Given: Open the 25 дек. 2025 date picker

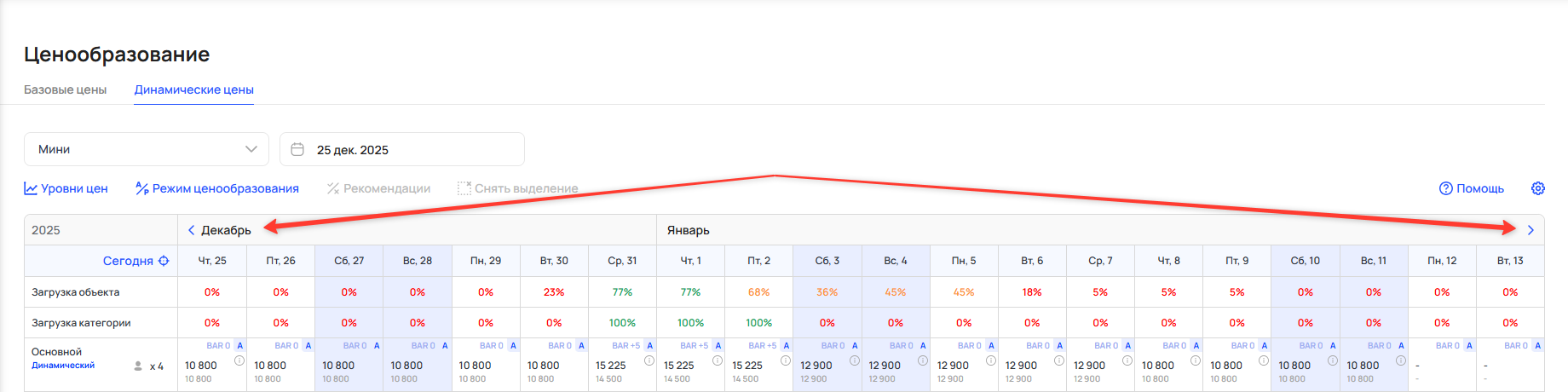Looking at the screenshot, I should click(402, 149).
